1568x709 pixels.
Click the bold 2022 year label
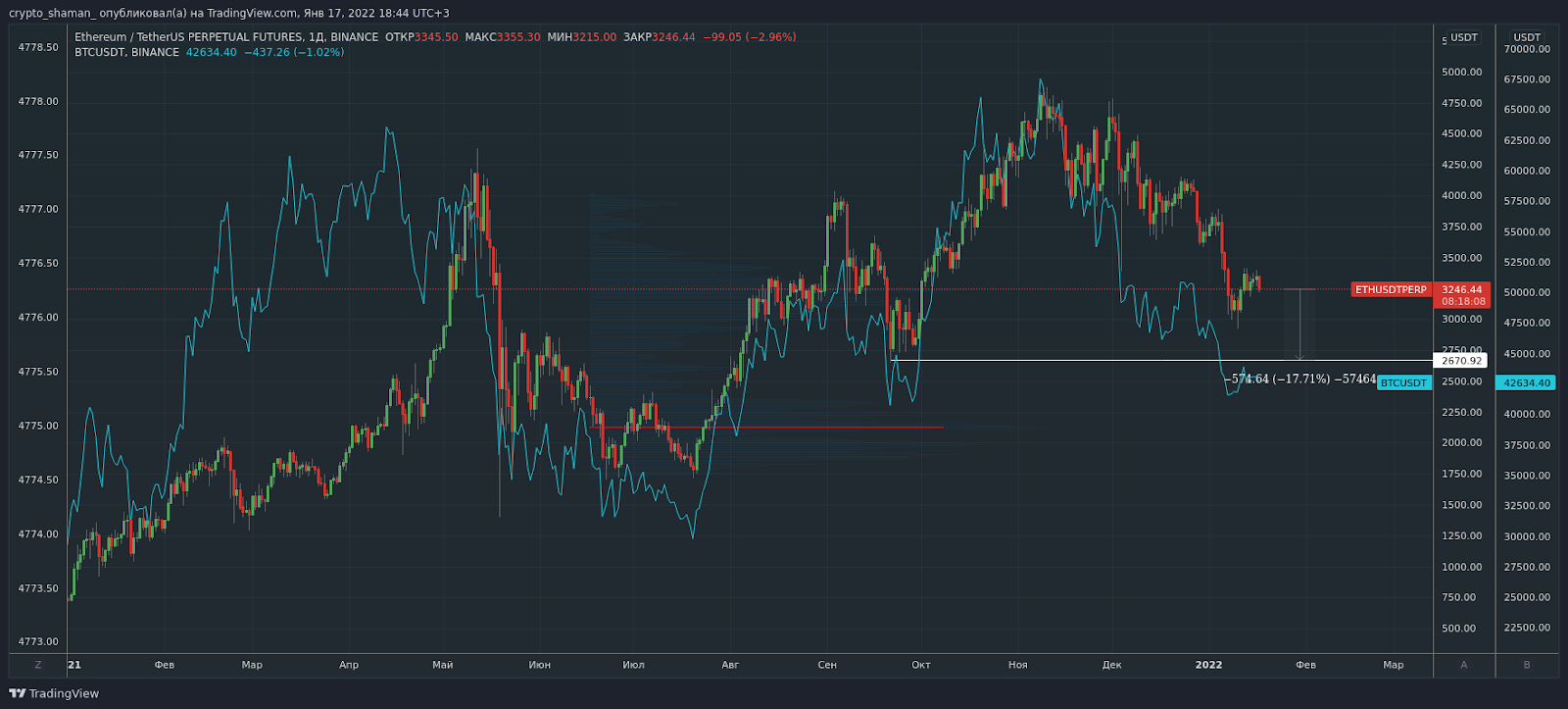(x=1208, y=665)
